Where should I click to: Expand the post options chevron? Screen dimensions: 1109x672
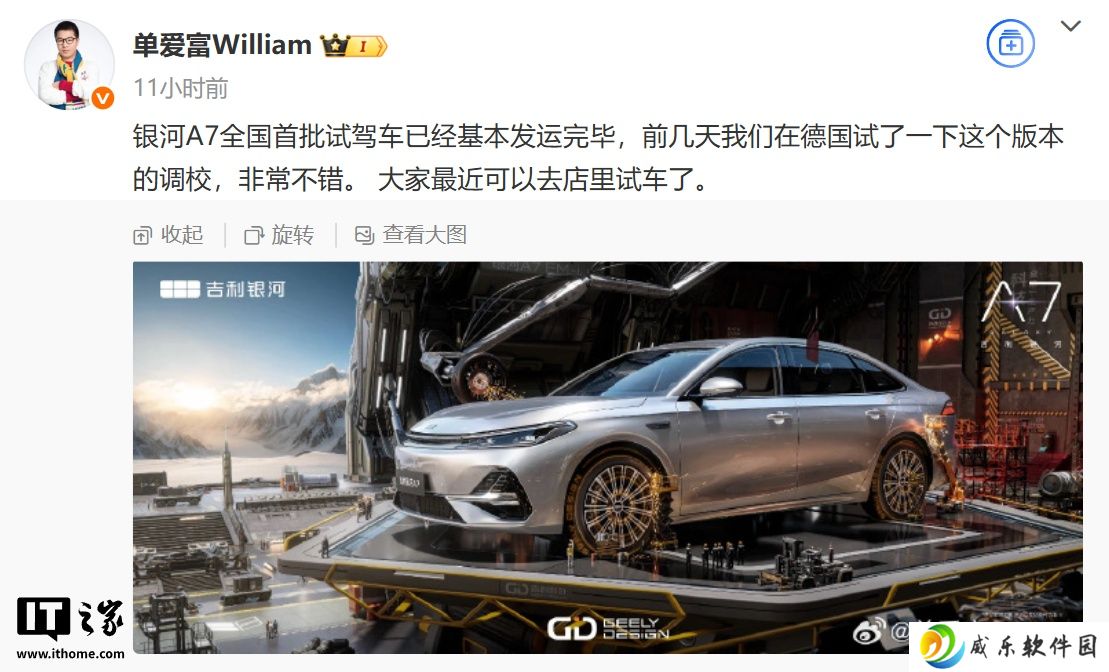(1071, 26)
